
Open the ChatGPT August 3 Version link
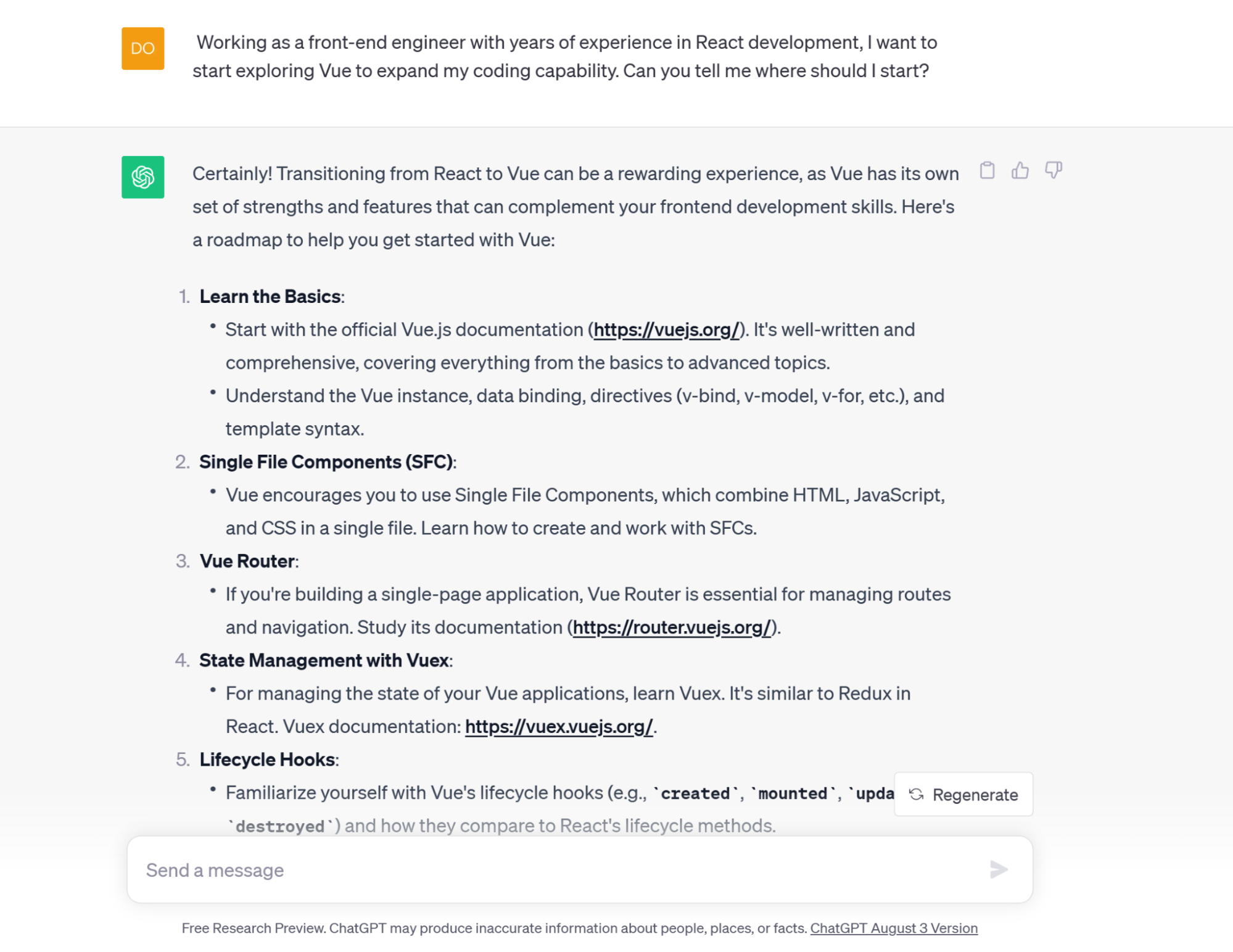click(x=894, y=928)
